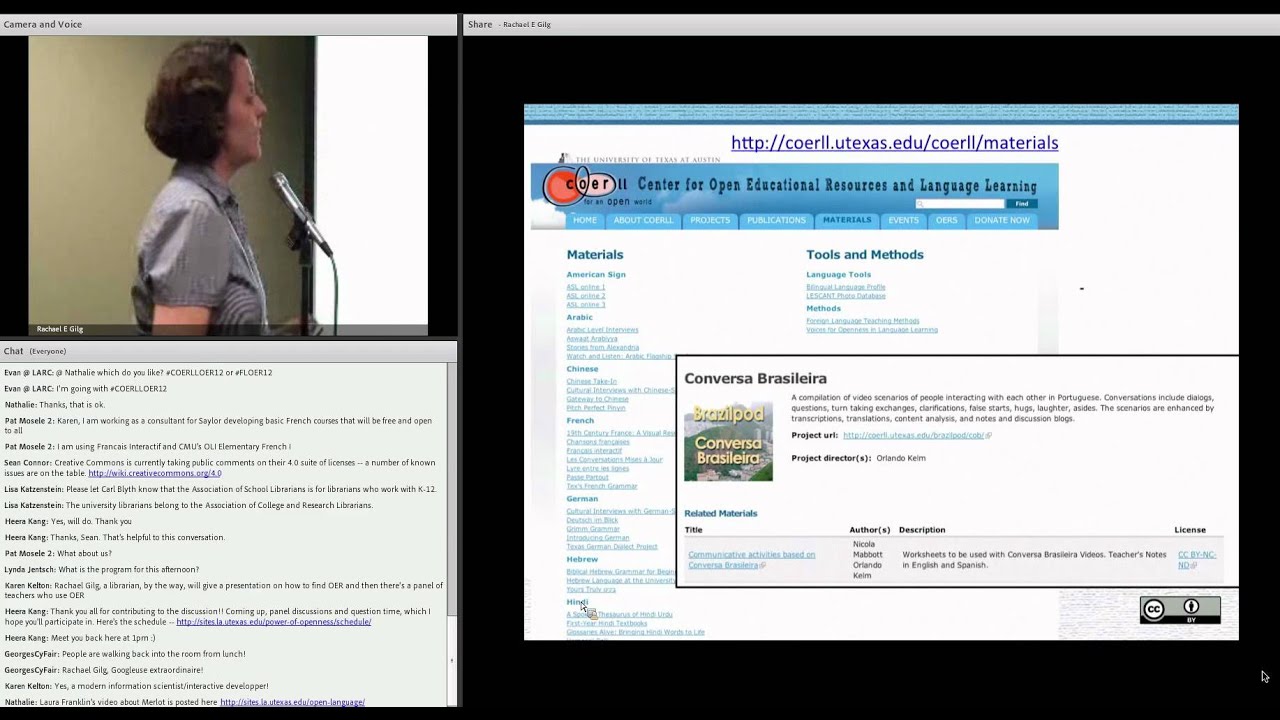Open the Grimm Grammar link

coord(593,529)
